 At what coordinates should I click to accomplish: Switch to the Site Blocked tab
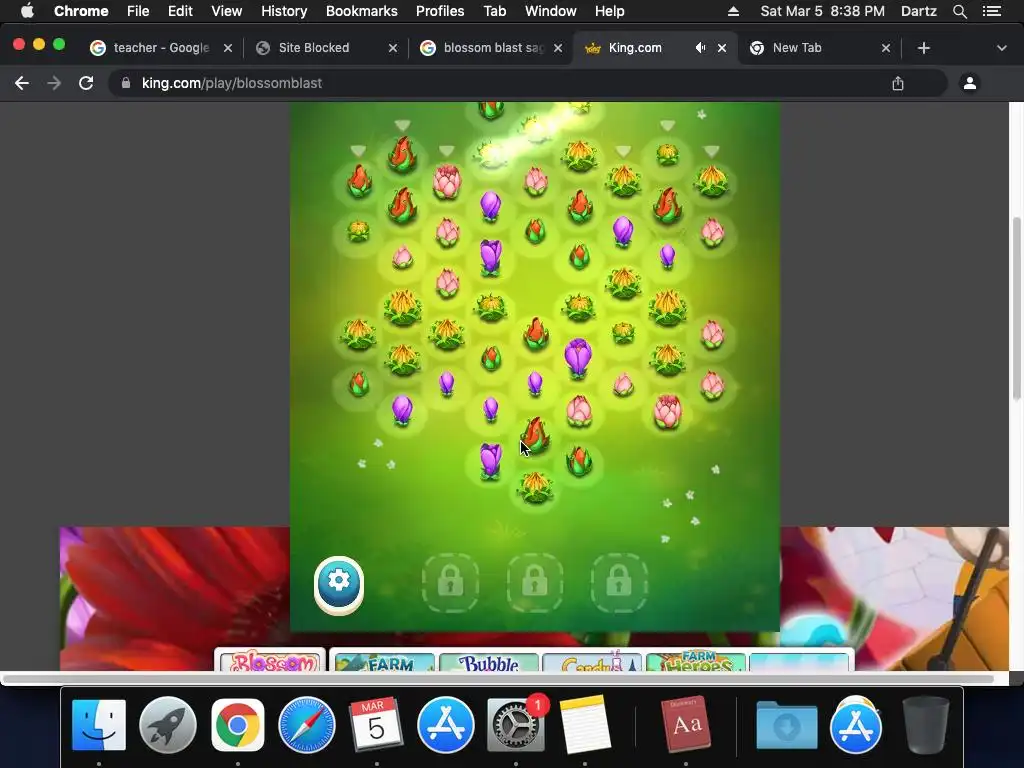point(325,48)
